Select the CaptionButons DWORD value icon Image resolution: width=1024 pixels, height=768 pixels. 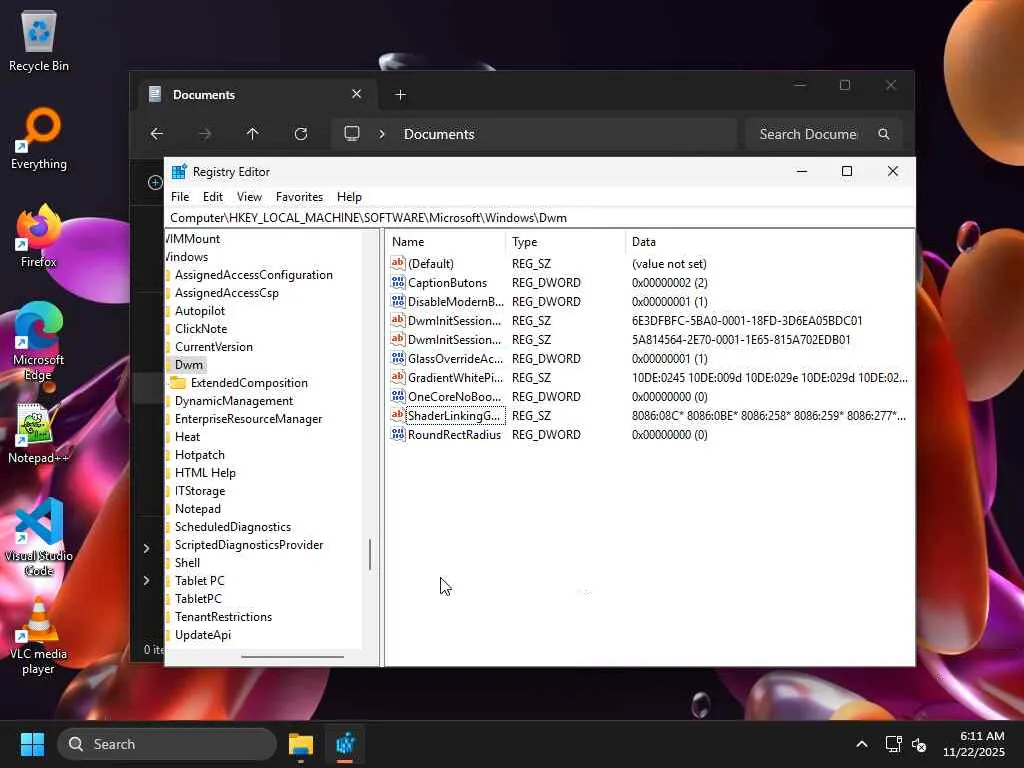pyautogui.click(x=398, y=283)
